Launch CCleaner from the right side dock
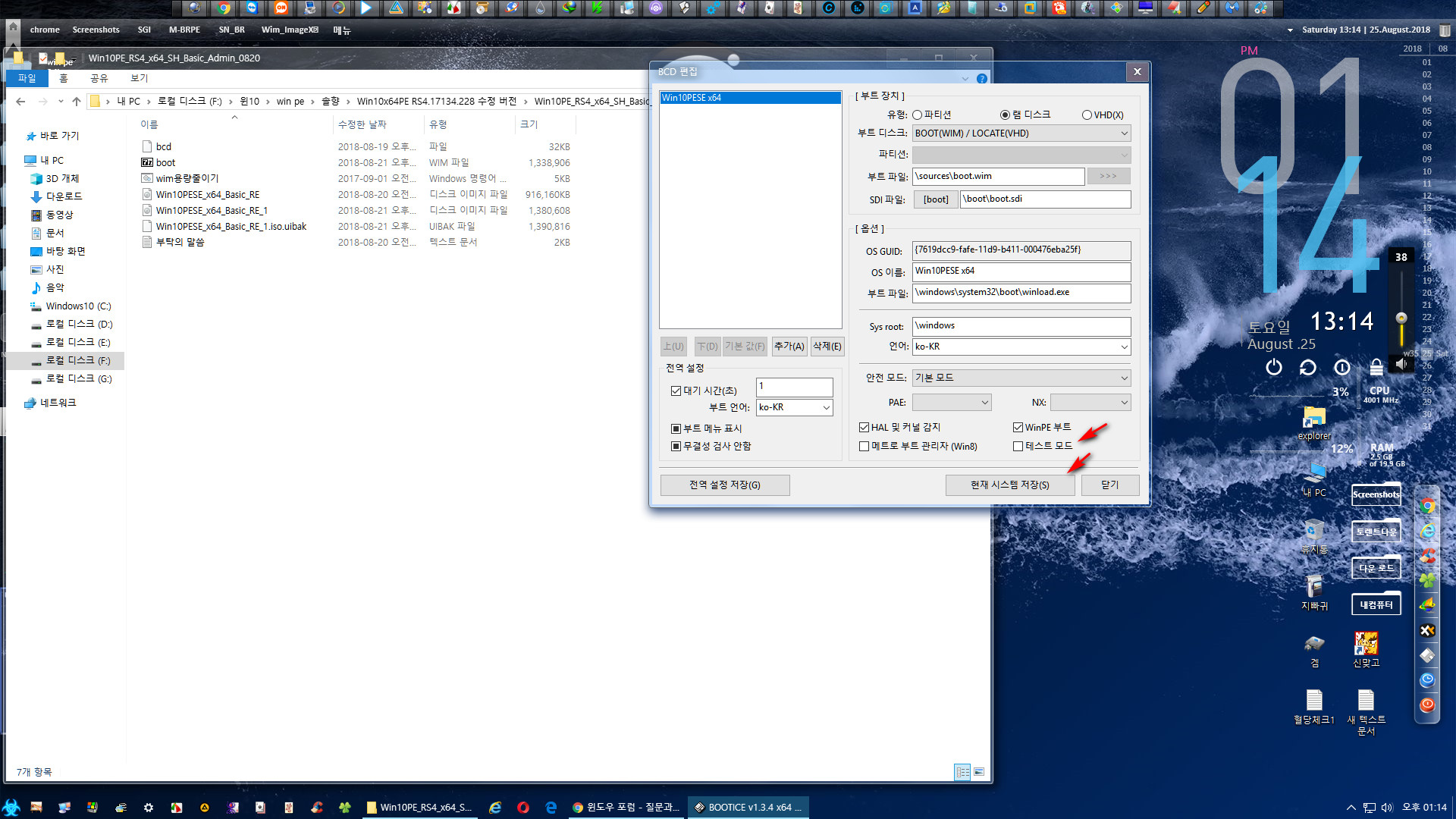1456x819 pixels. [1428, 556]
